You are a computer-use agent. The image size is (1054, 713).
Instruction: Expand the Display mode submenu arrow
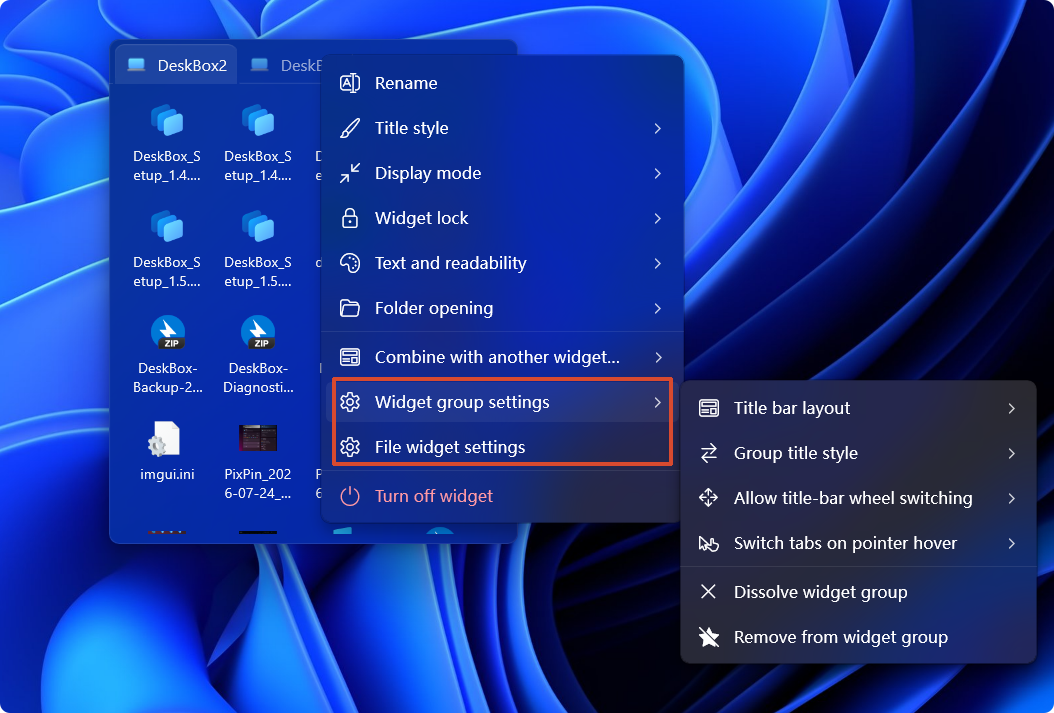tap(657, 173)
